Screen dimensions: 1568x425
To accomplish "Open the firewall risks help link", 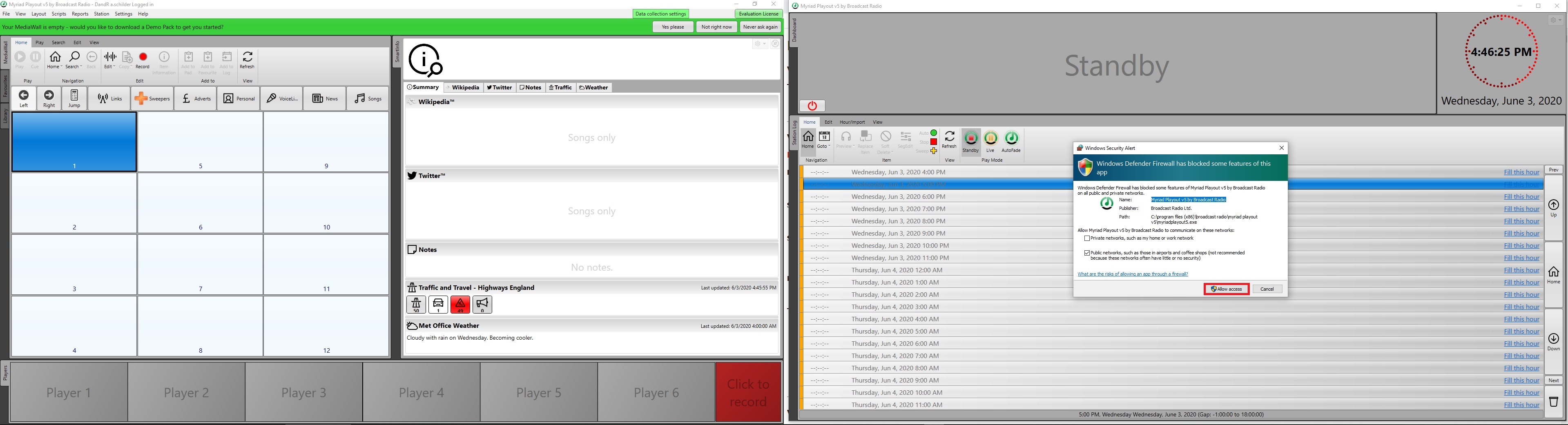I will (x=1132, y=274).
